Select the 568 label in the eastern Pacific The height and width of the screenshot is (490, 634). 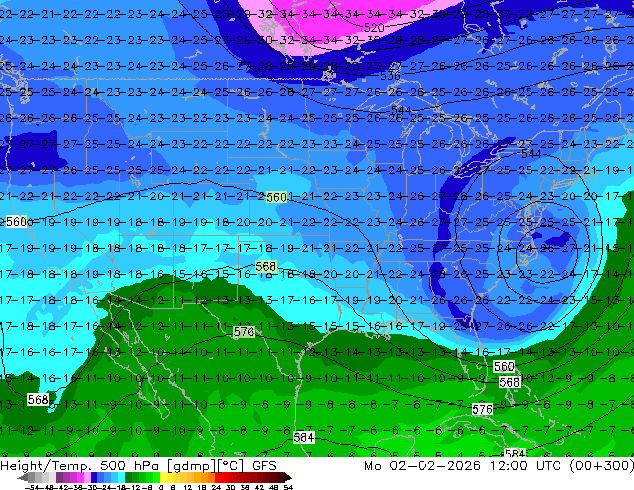coord(38,399)
